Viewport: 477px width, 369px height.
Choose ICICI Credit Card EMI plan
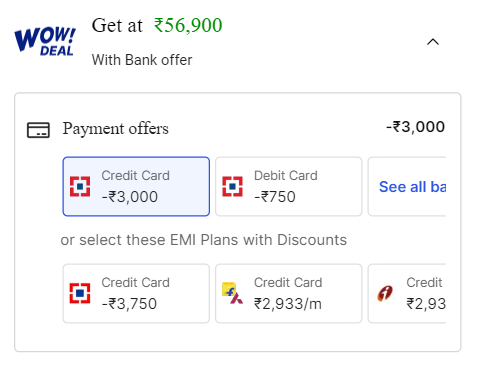[x=407, y=293]
